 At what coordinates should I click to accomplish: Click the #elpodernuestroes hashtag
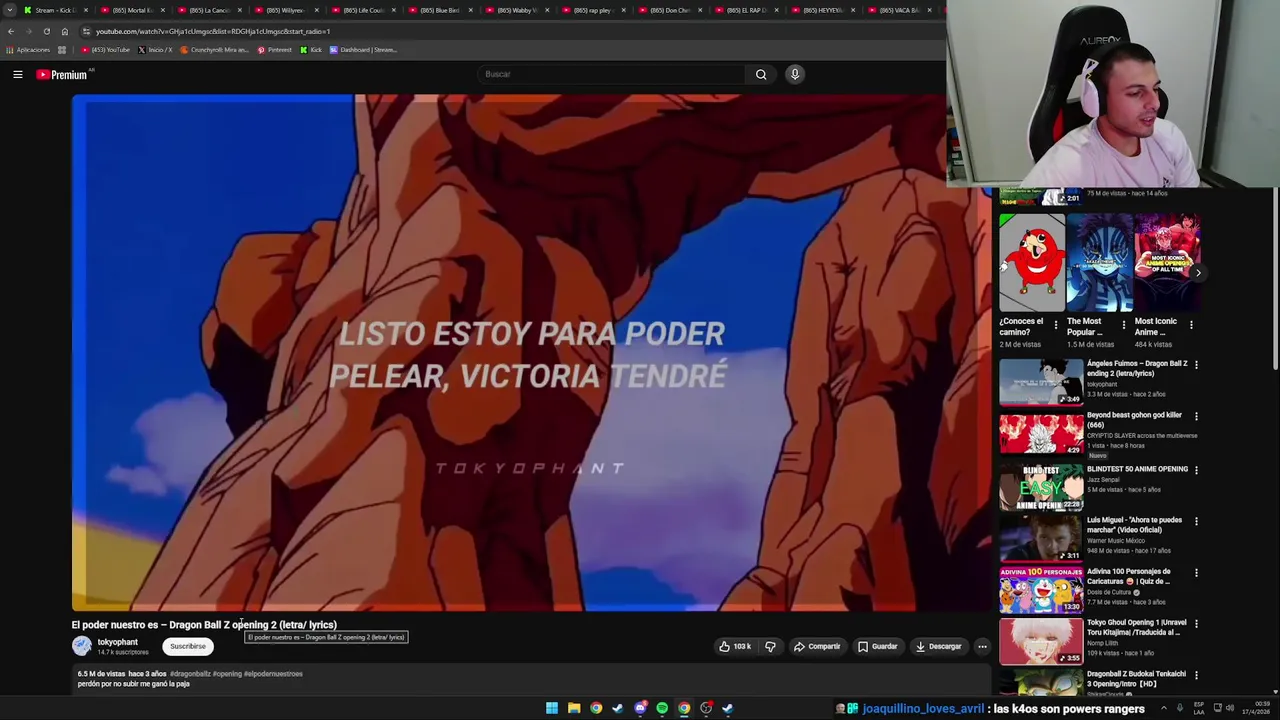pyautogui.click(x=273, y=674)
